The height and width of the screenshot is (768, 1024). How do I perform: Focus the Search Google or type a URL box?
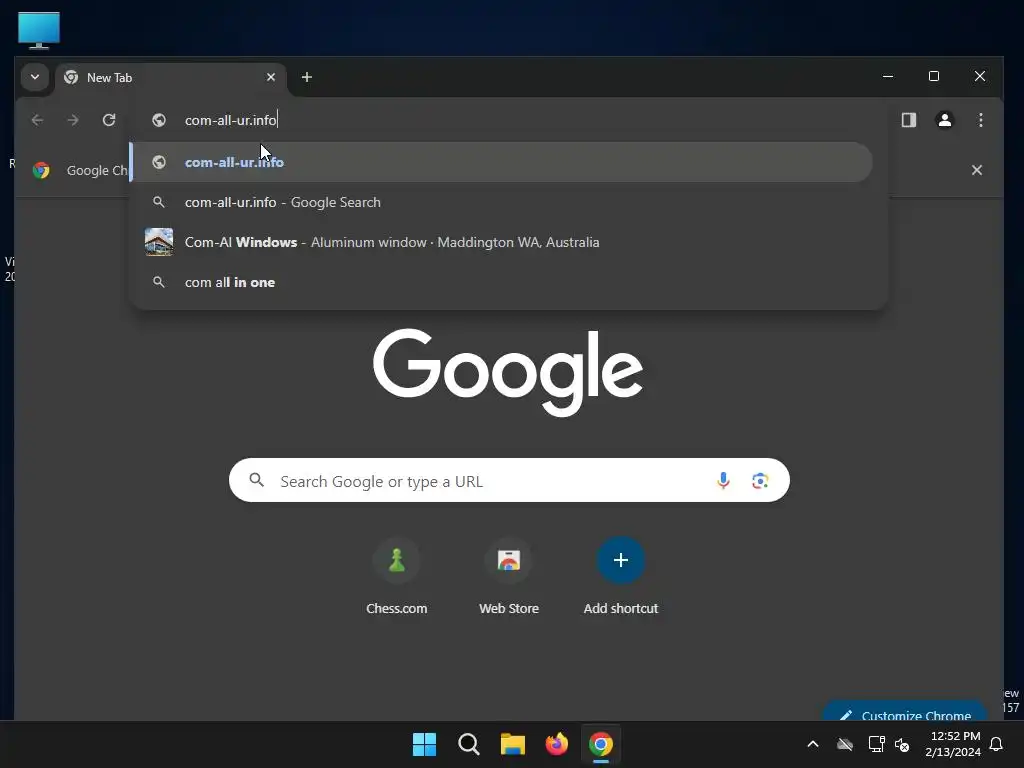509,481
